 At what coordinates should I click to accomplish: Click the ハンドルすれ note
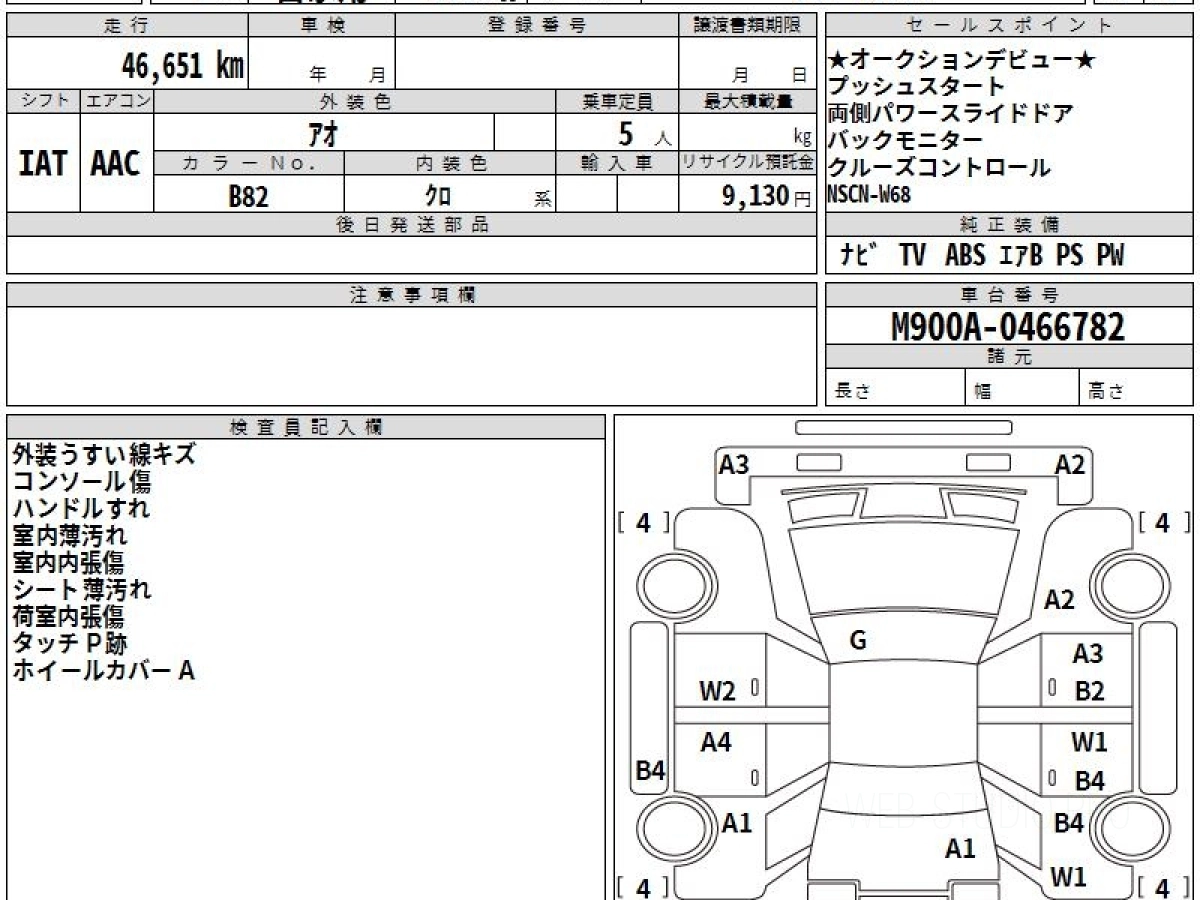[81, 508]
